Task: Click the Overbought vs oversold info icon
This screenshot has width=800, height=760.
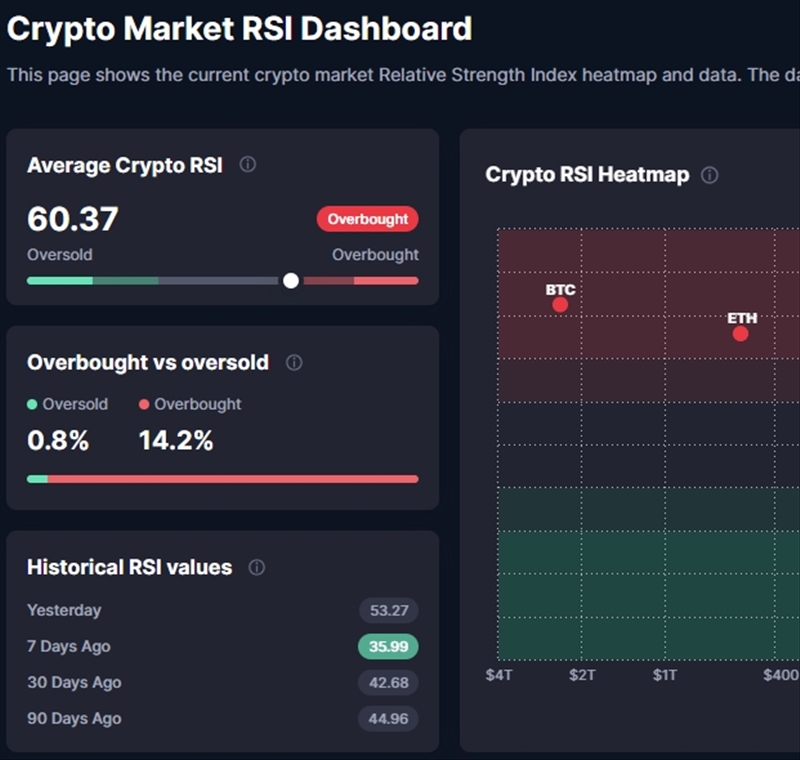Action: (292, 363)
